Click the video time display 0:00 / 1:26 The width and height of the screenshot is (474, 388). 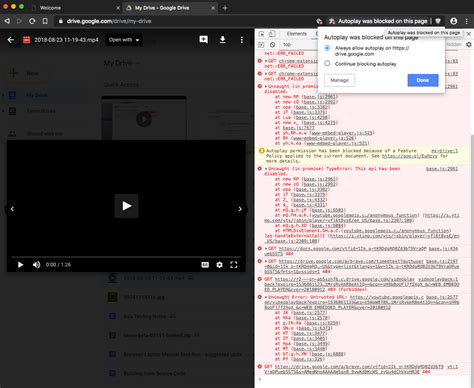pos(58,265)
